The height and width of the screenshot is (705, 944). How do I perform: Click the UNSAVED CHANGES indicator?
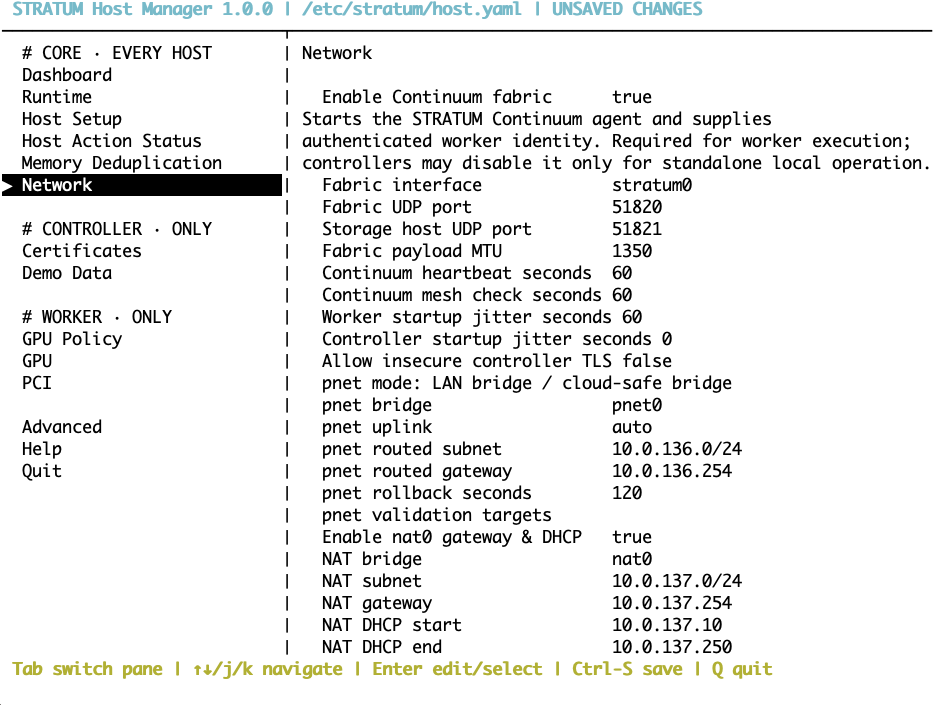[627, 9]
